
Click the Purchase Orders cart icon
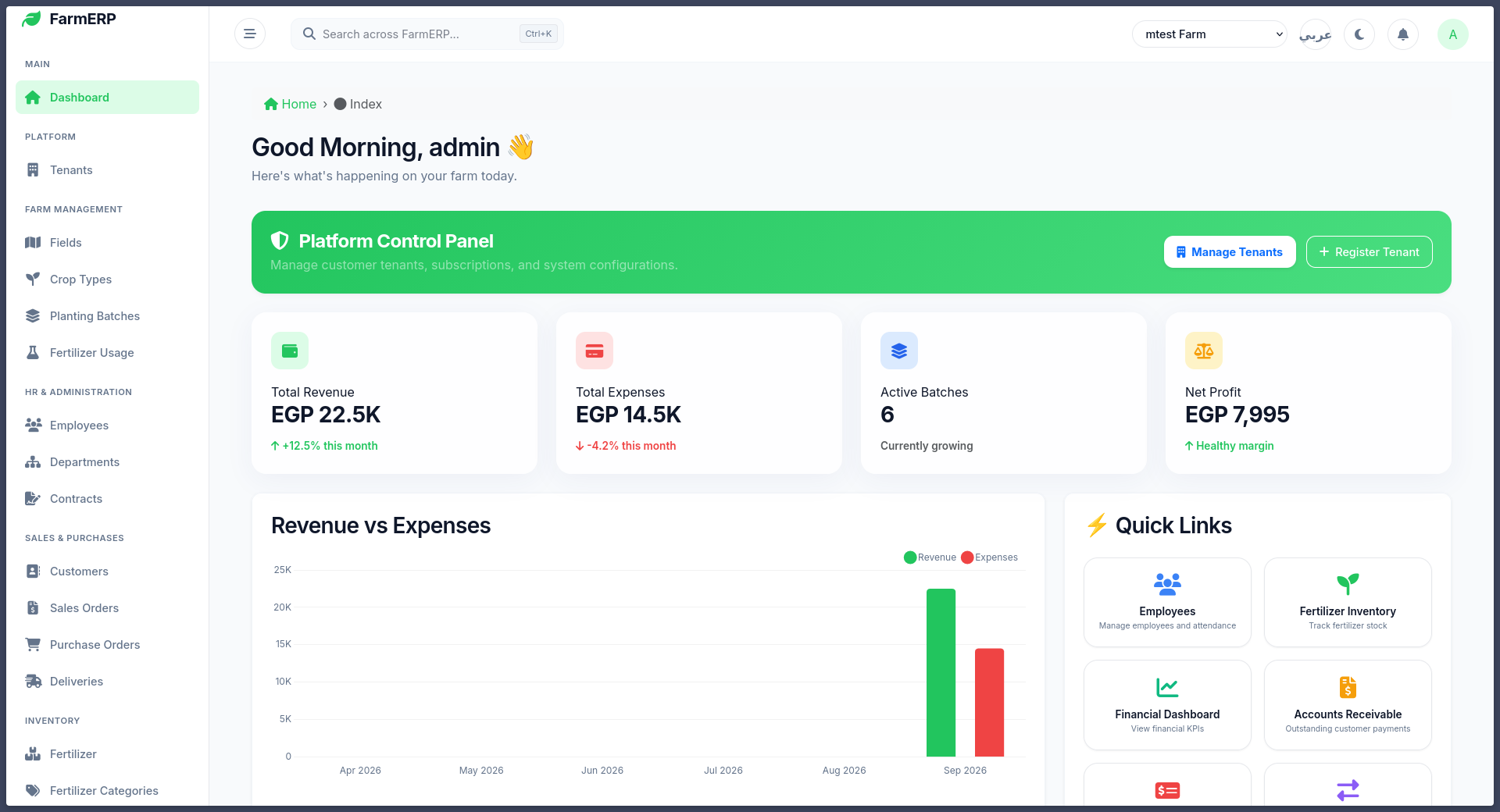[33, 645]
